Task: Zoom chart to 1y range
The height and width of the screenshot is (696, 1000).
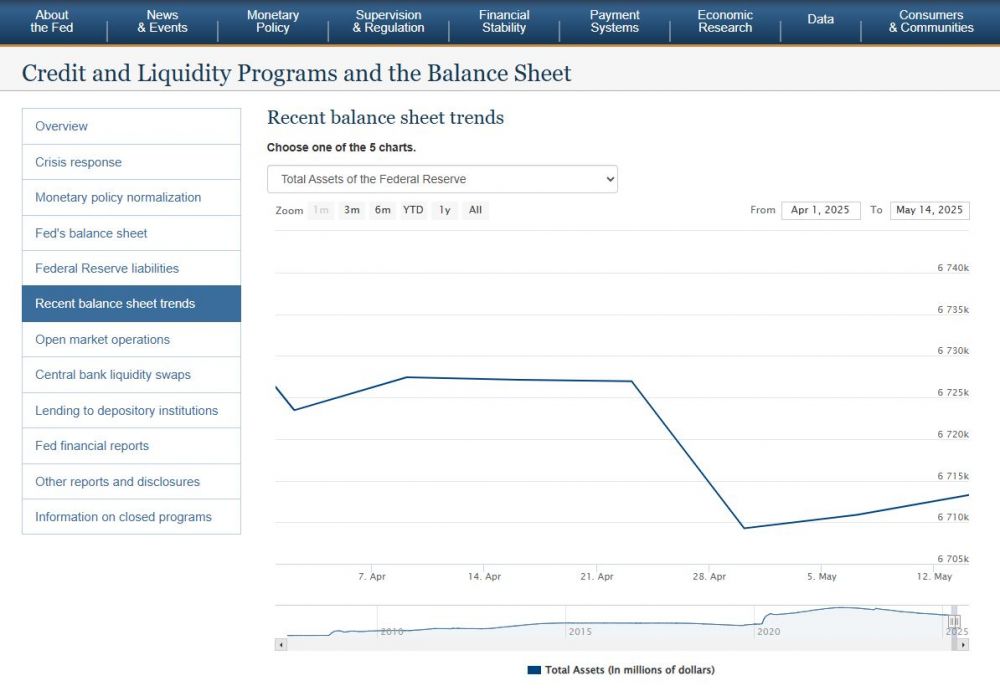Action: coord(445,210)
